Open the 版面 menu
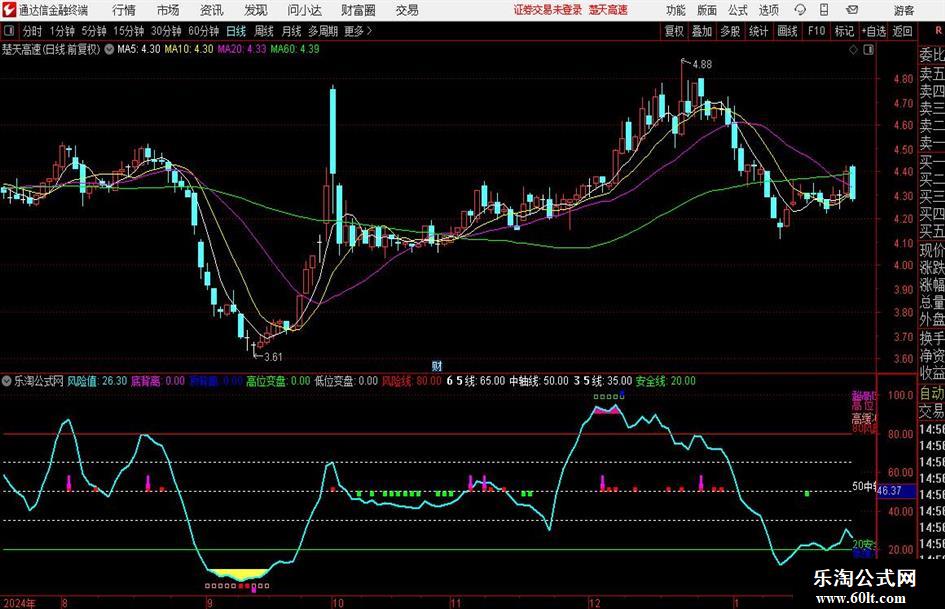This screenshot has height=609, width=945. pos(706,10)
